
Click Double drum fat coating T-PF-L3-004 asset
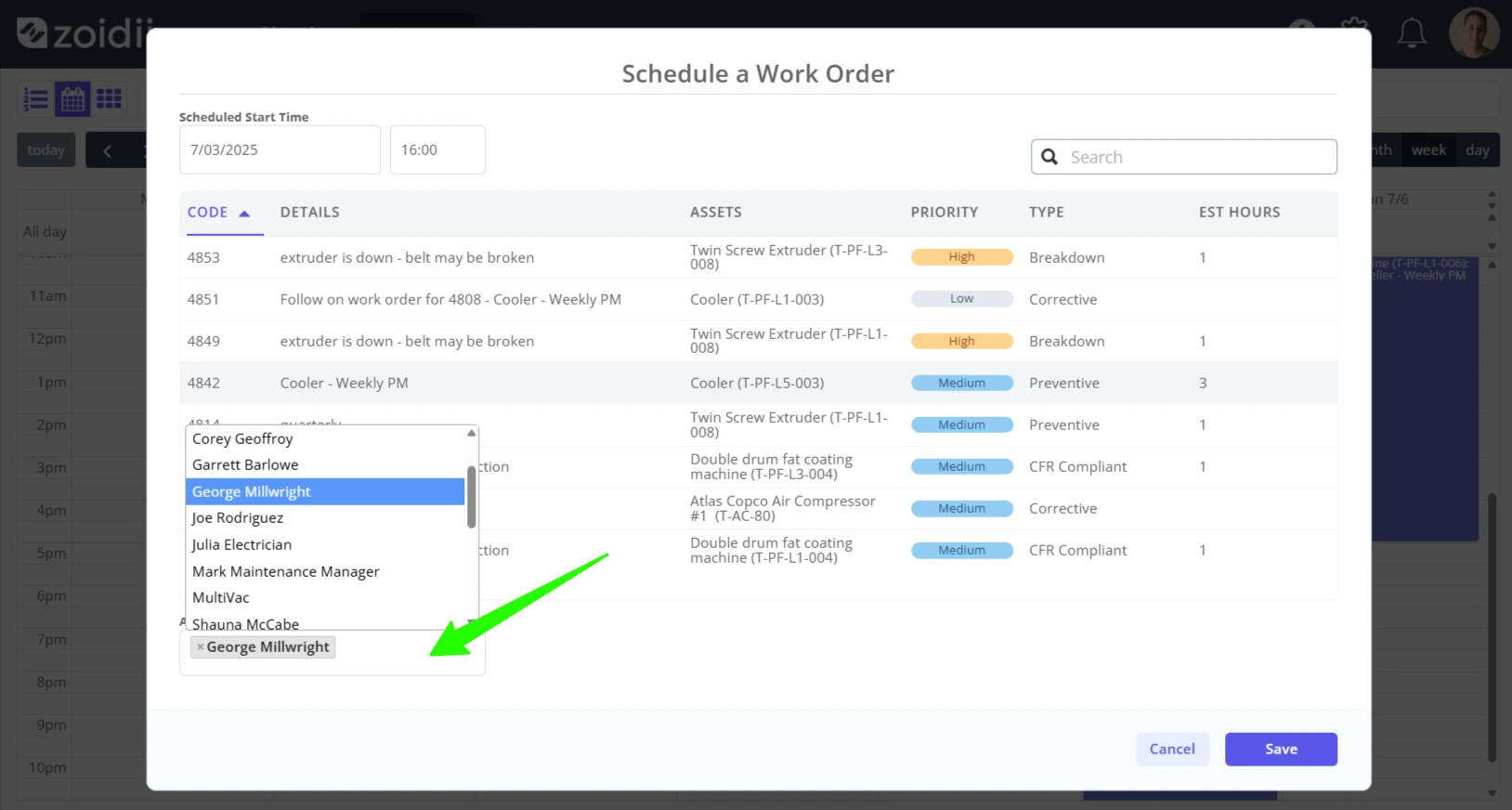(x=771, y=466)
